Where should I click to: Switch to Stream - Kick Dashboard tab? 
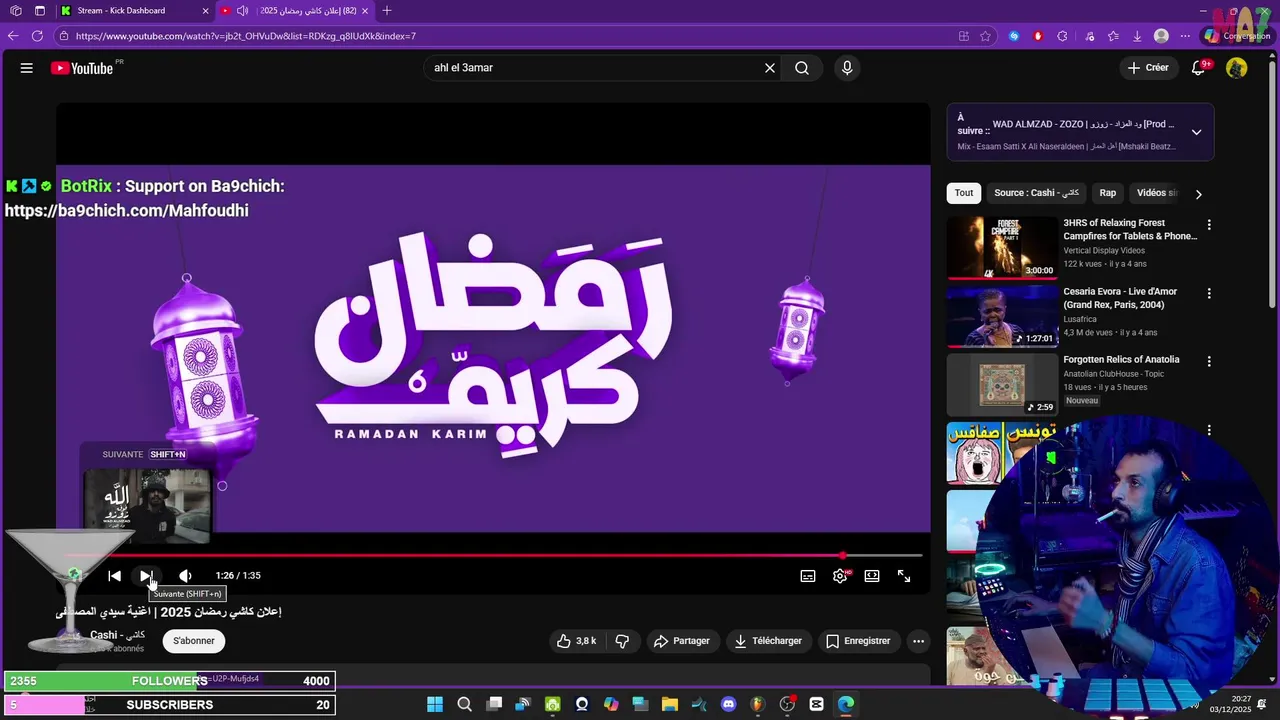point(135,11)
